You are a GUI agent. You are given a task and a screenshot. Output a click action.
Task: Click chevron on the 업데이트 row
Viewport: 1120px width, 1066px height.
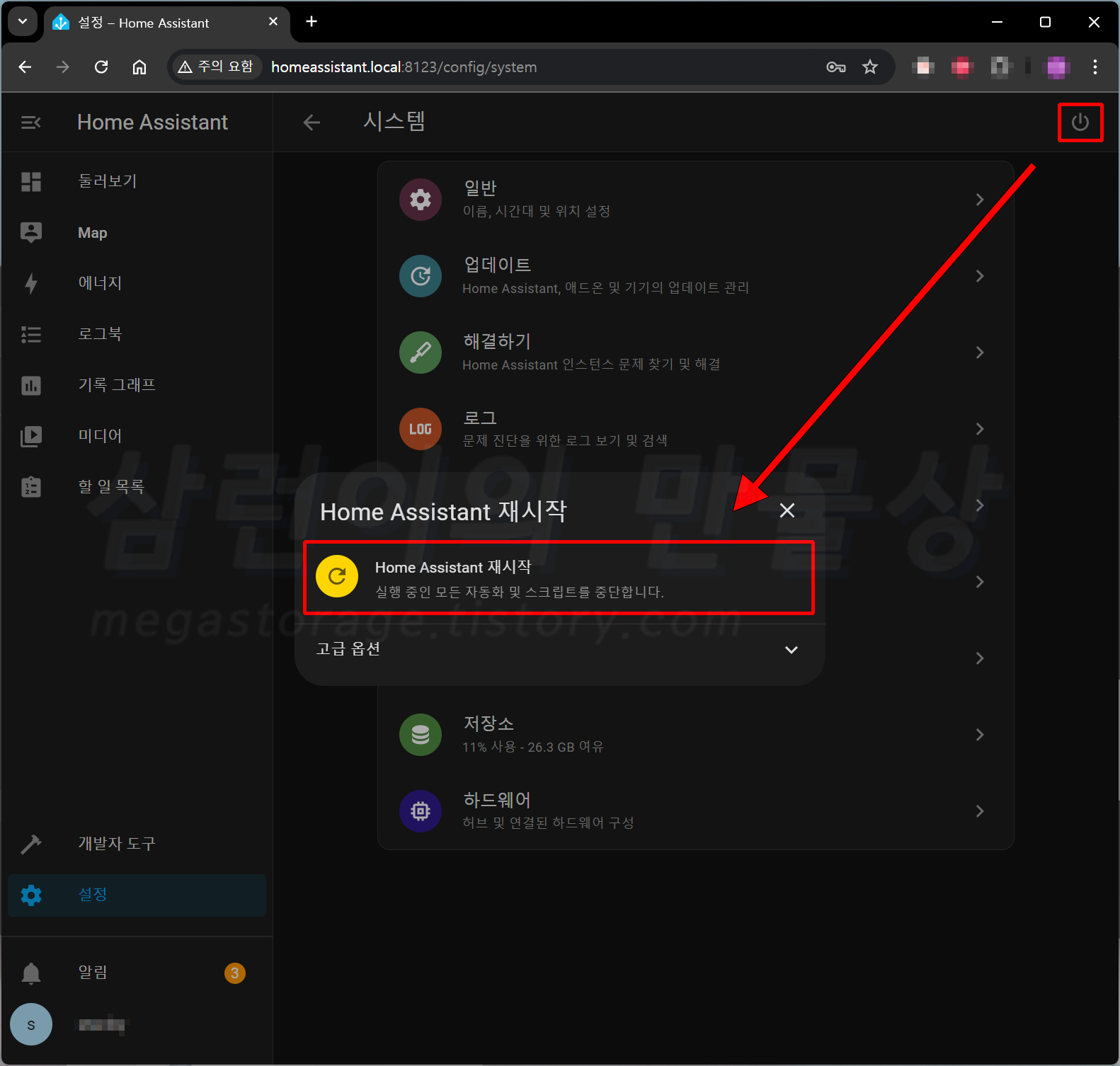click(x=980, y=276)
